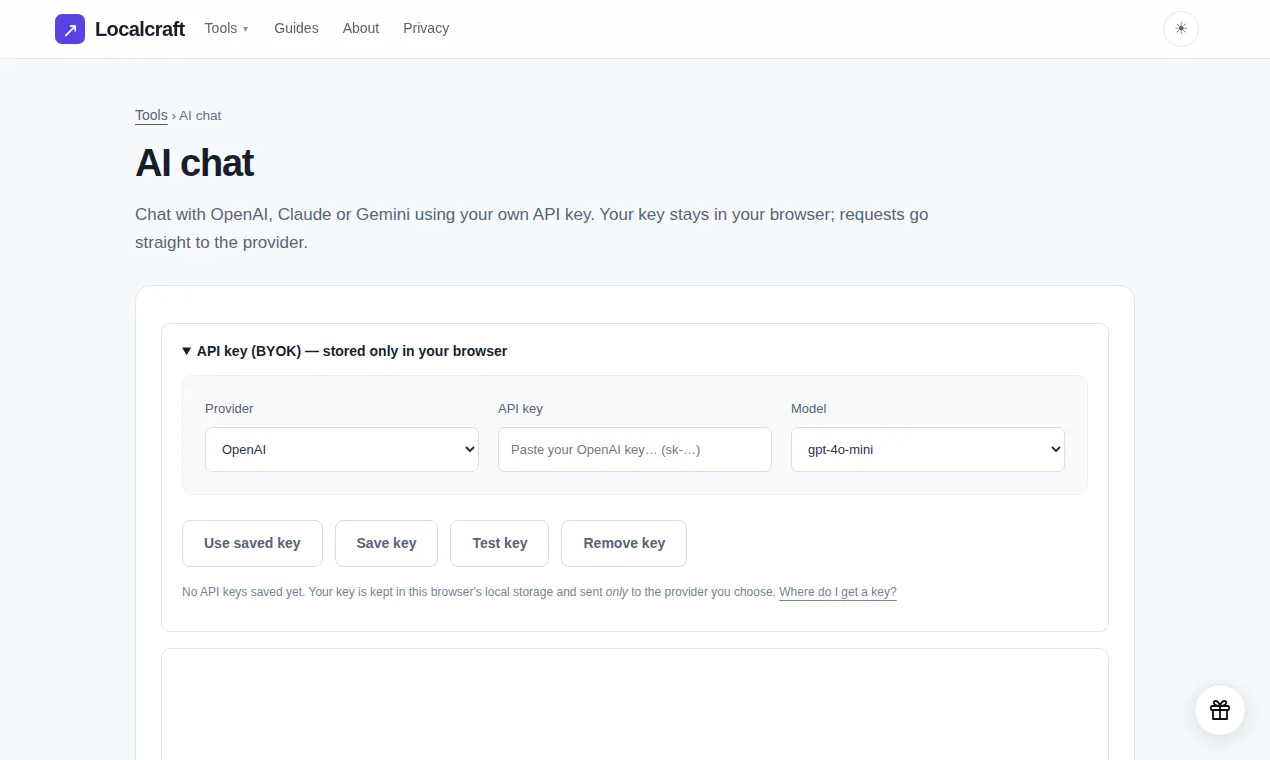Screen dimensions: 1270x760
Task: Open the Provider dropdown showing OpenAI
Action: pos(342,450)
